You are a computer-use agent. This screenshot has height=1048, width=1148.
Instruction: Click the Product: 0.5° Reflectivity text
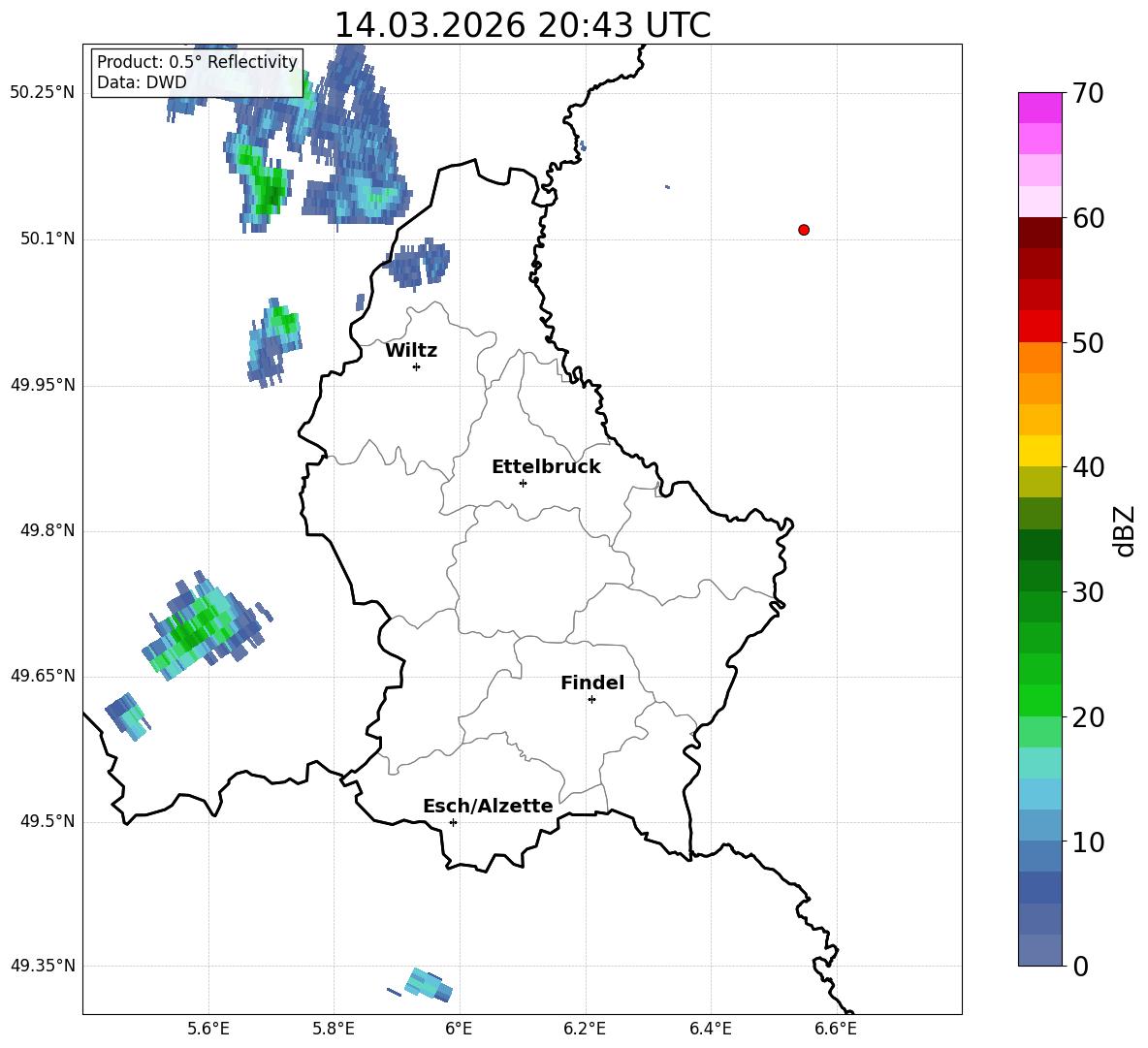click(x=197, y=61)
